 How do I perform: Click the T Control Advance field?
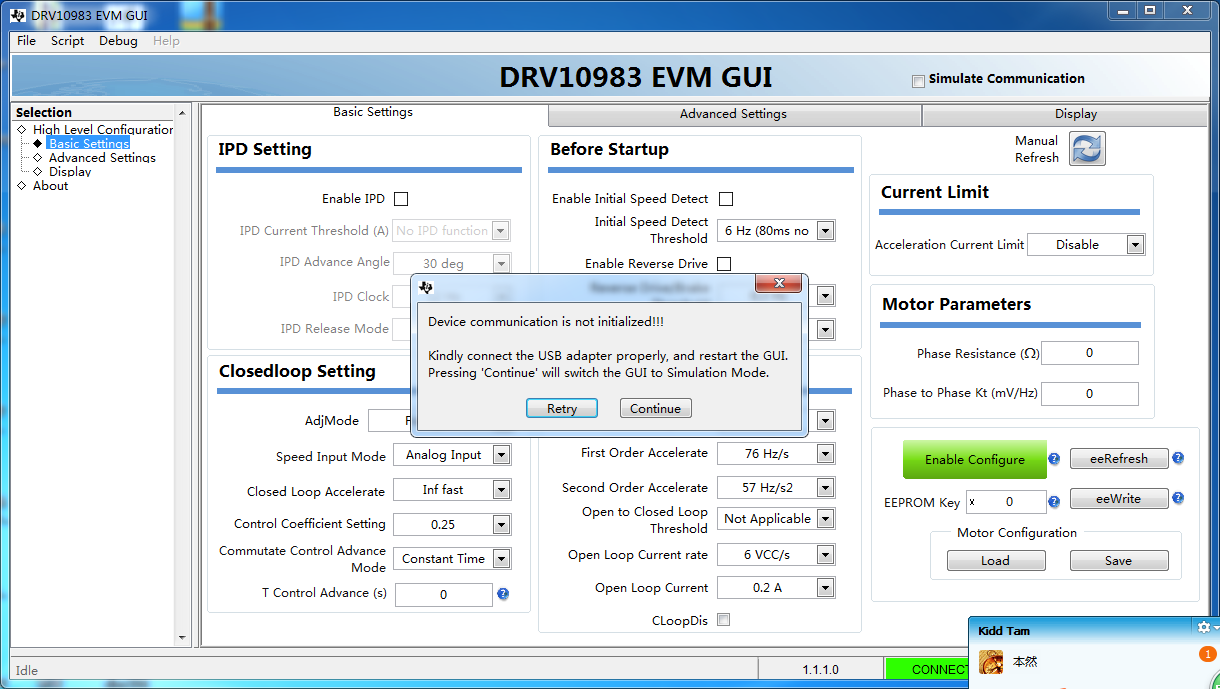444,595
